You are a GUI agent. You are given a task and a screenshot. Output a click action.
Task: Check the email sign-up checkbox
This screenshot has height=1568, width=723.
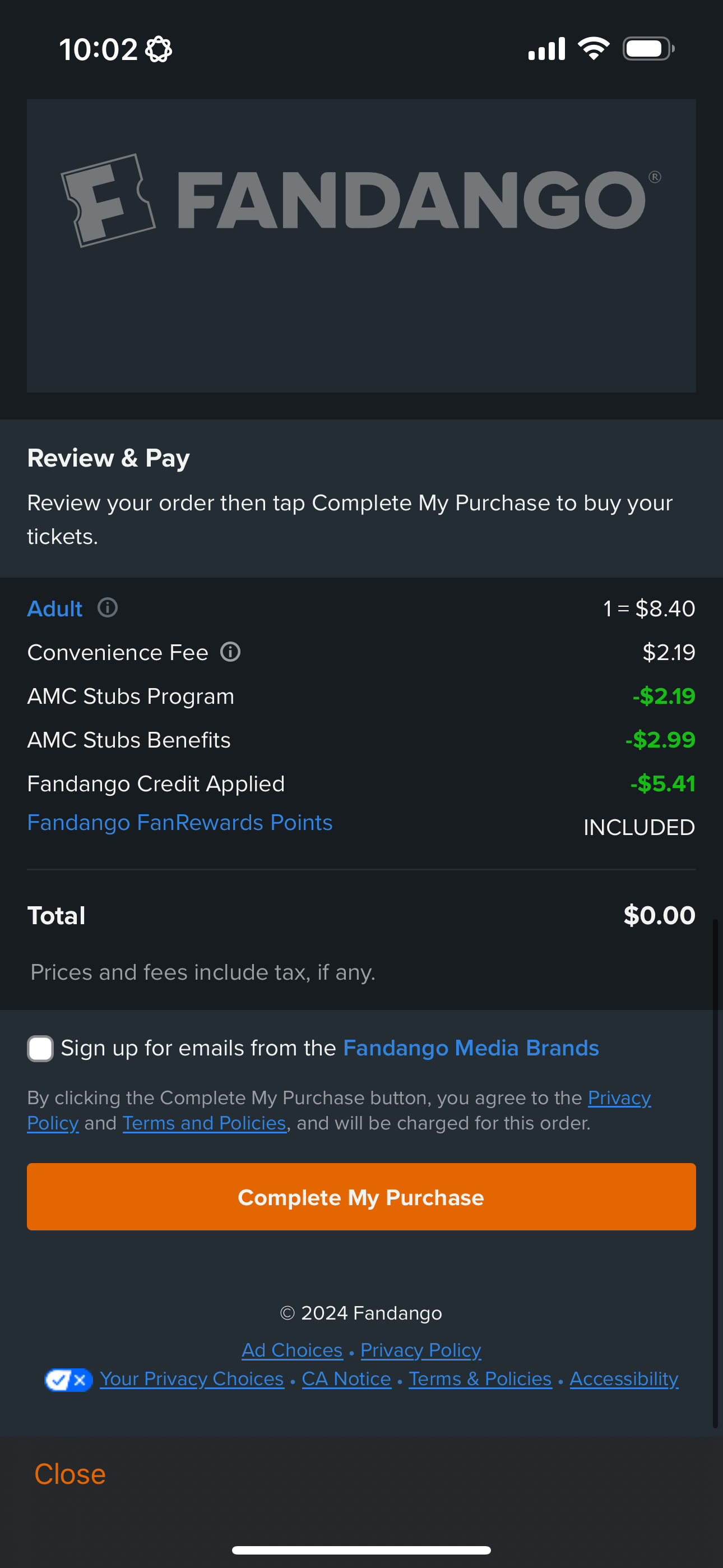40,1048
